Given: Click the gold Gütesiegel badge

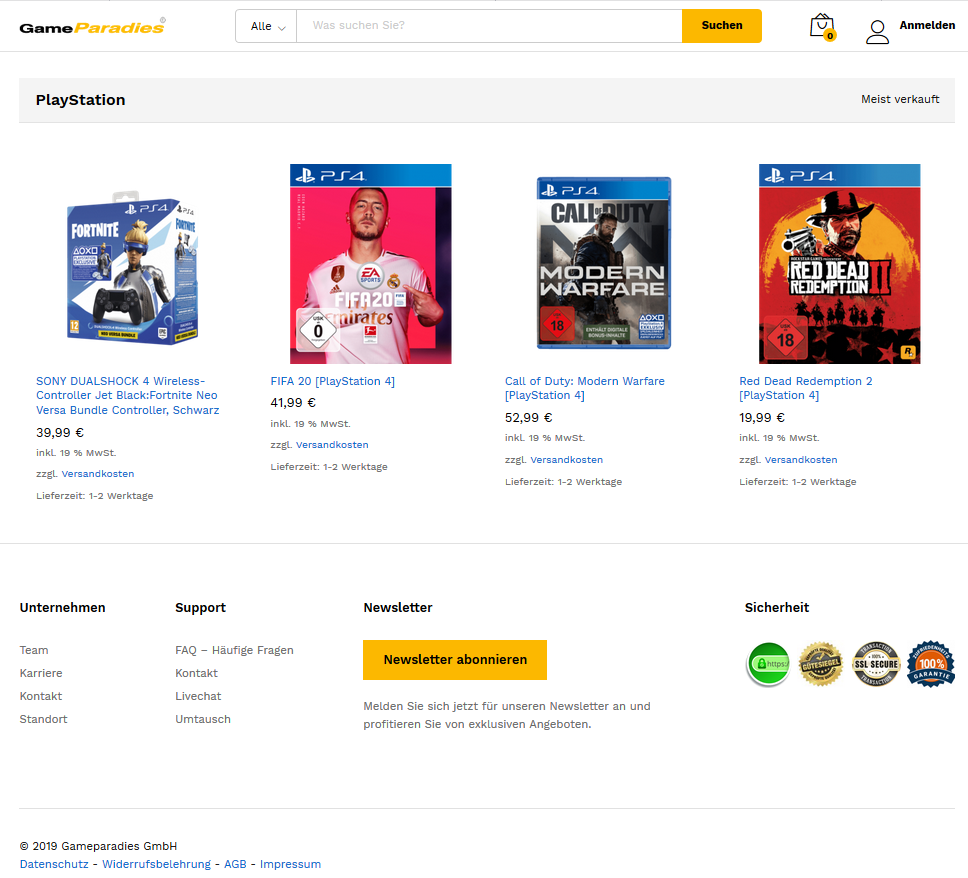Looking at the screenshot, I should (x=821, y=664).
